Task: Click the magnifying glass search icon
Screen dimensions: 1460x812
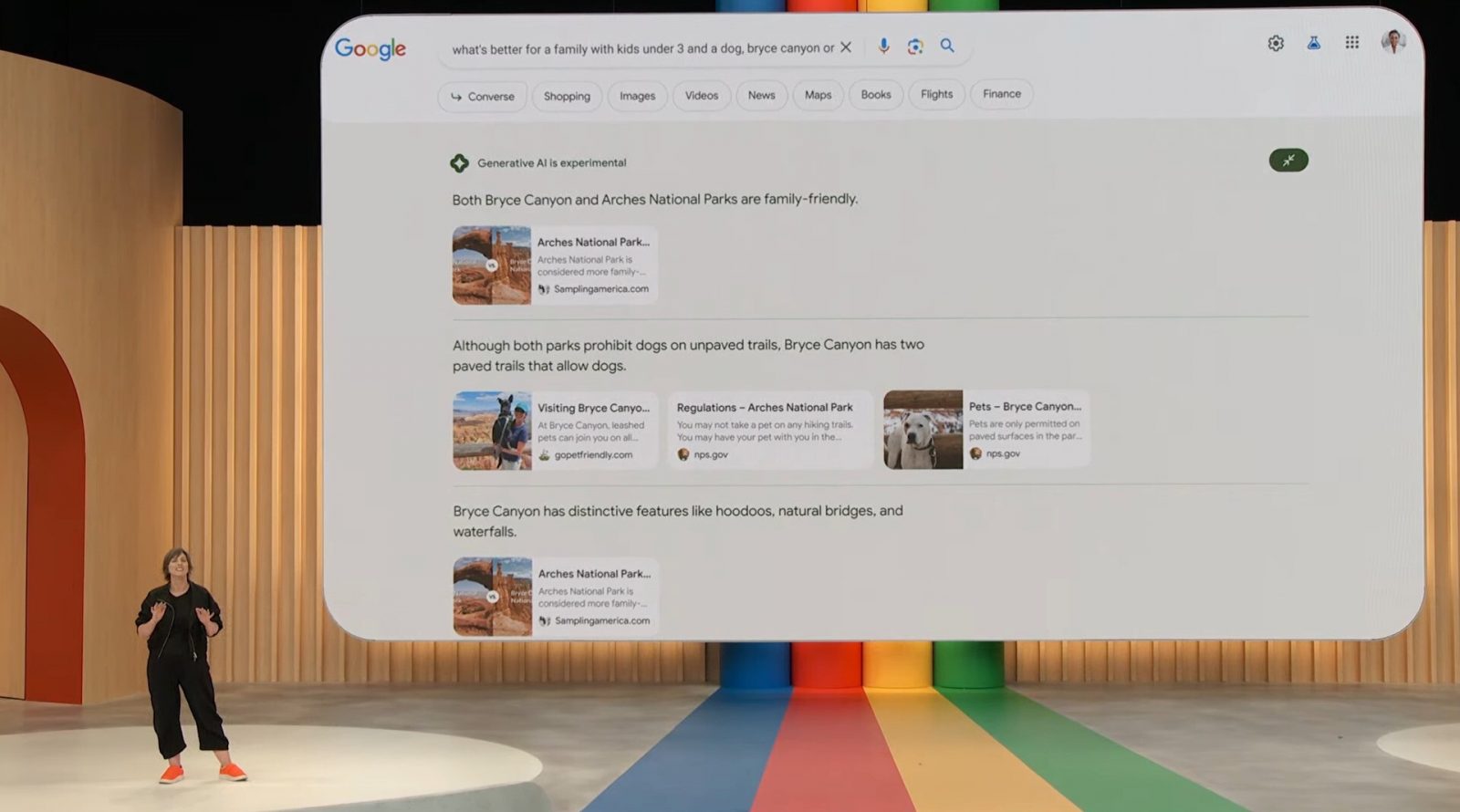Action: click(947, 46)
